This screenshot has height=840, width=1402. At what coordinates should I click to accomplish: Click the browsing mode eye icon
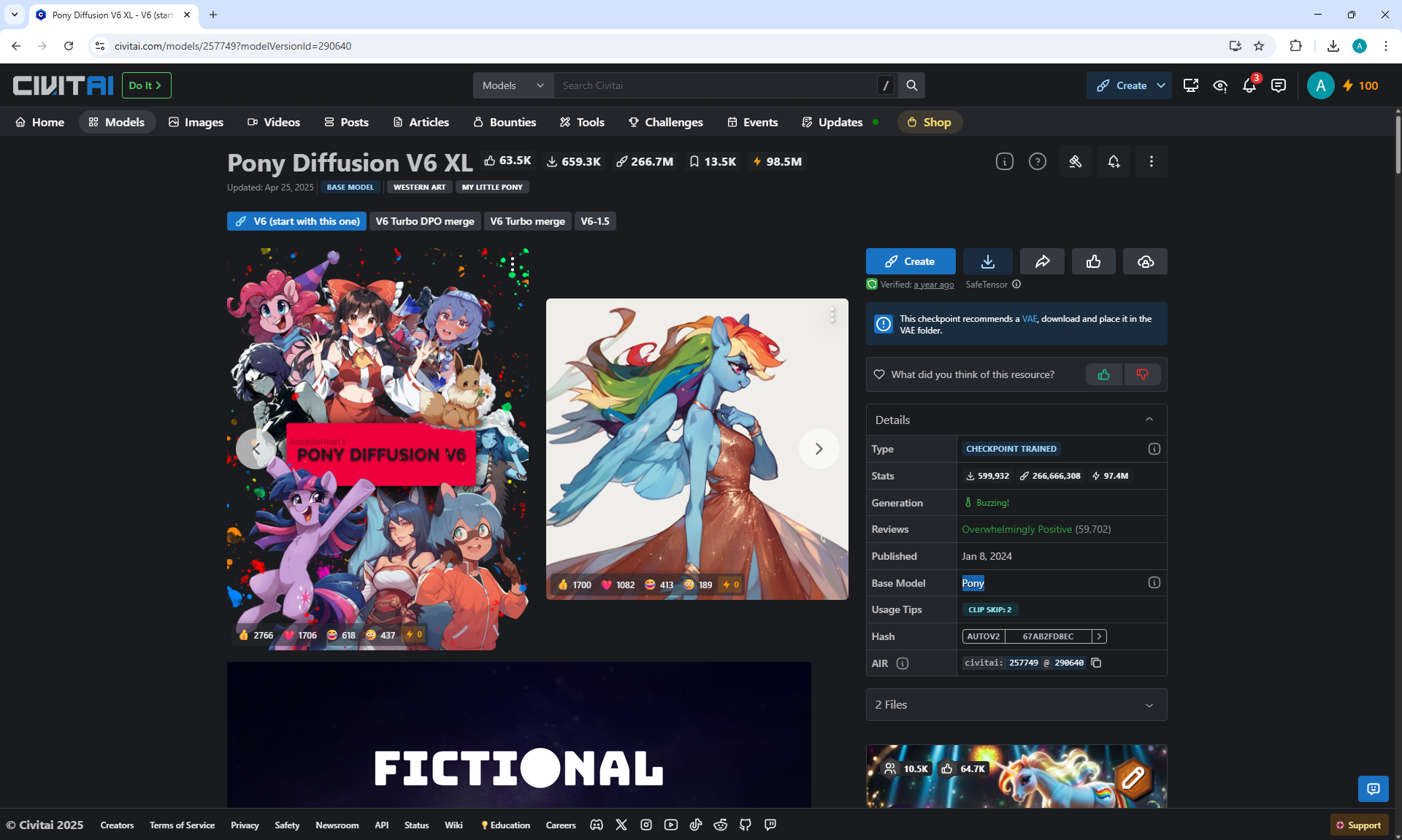coord(1220,85)
